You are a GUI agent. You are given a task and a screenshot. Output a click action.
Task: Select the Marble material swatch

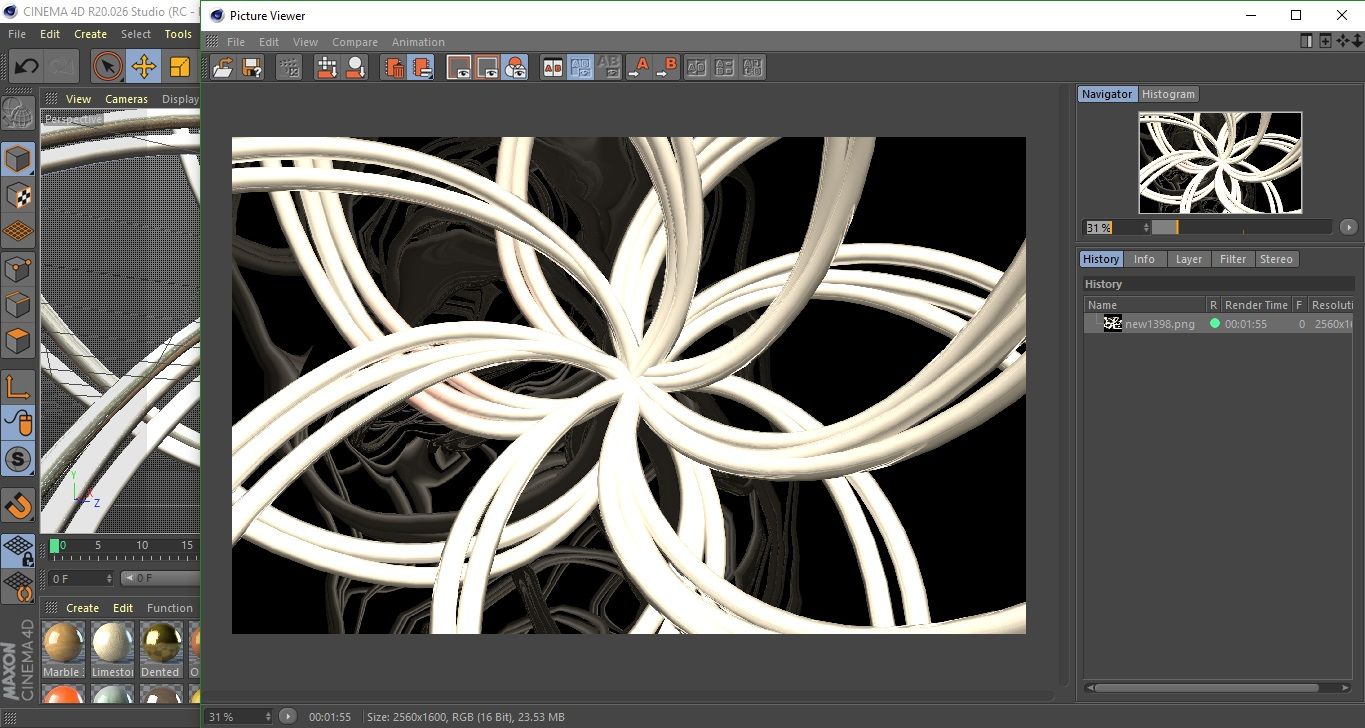pos(63,650)
